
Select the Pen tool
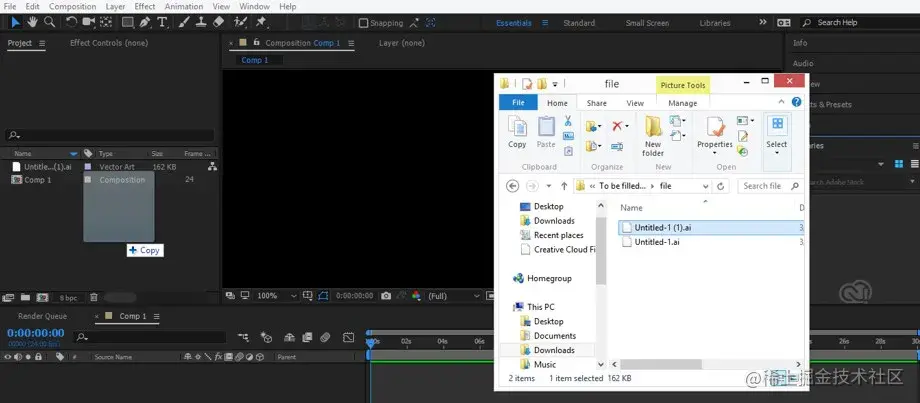coord(145,22)
